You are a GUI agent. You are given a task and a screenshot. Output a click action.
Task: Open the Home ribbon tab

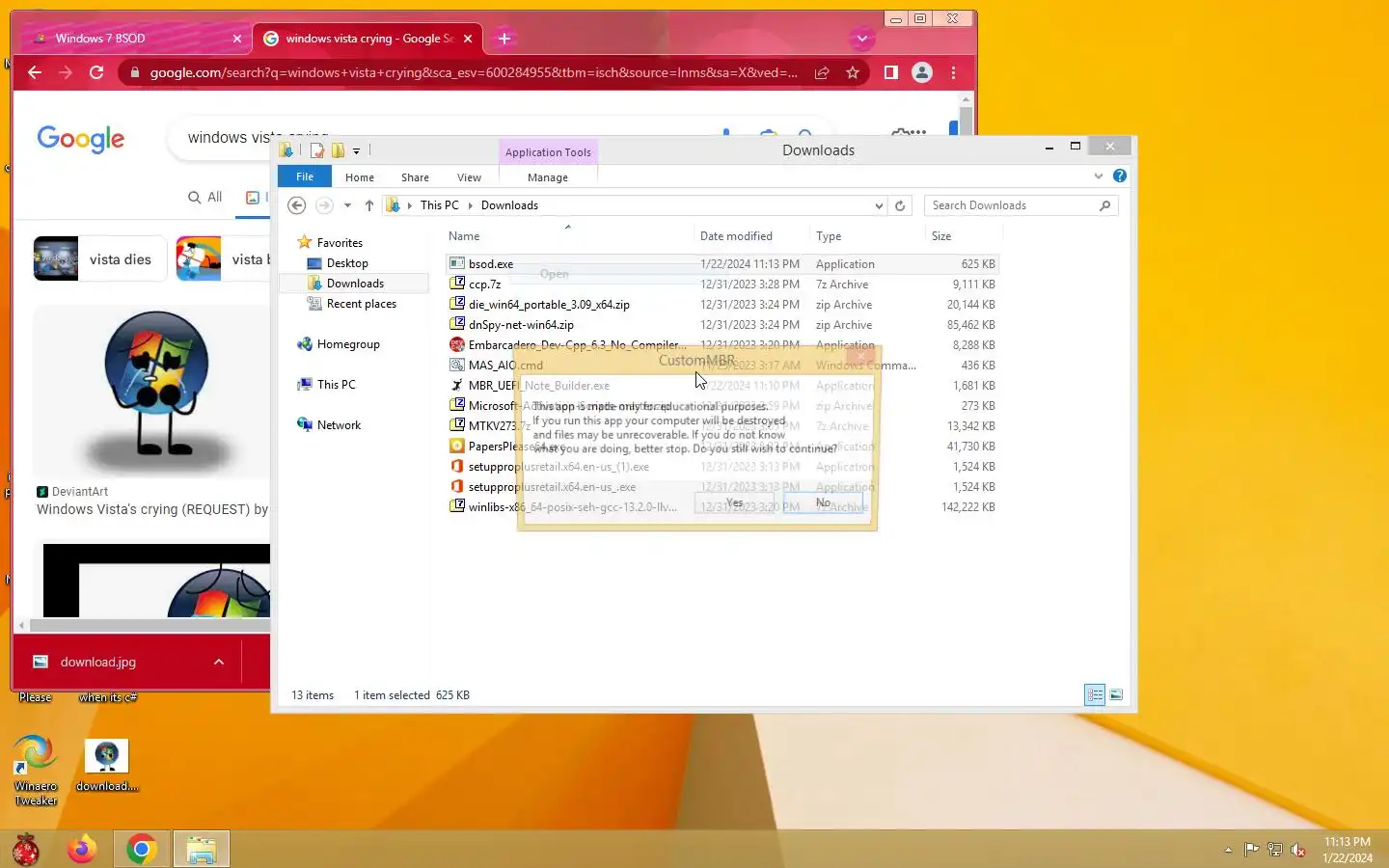coord(360,177)
